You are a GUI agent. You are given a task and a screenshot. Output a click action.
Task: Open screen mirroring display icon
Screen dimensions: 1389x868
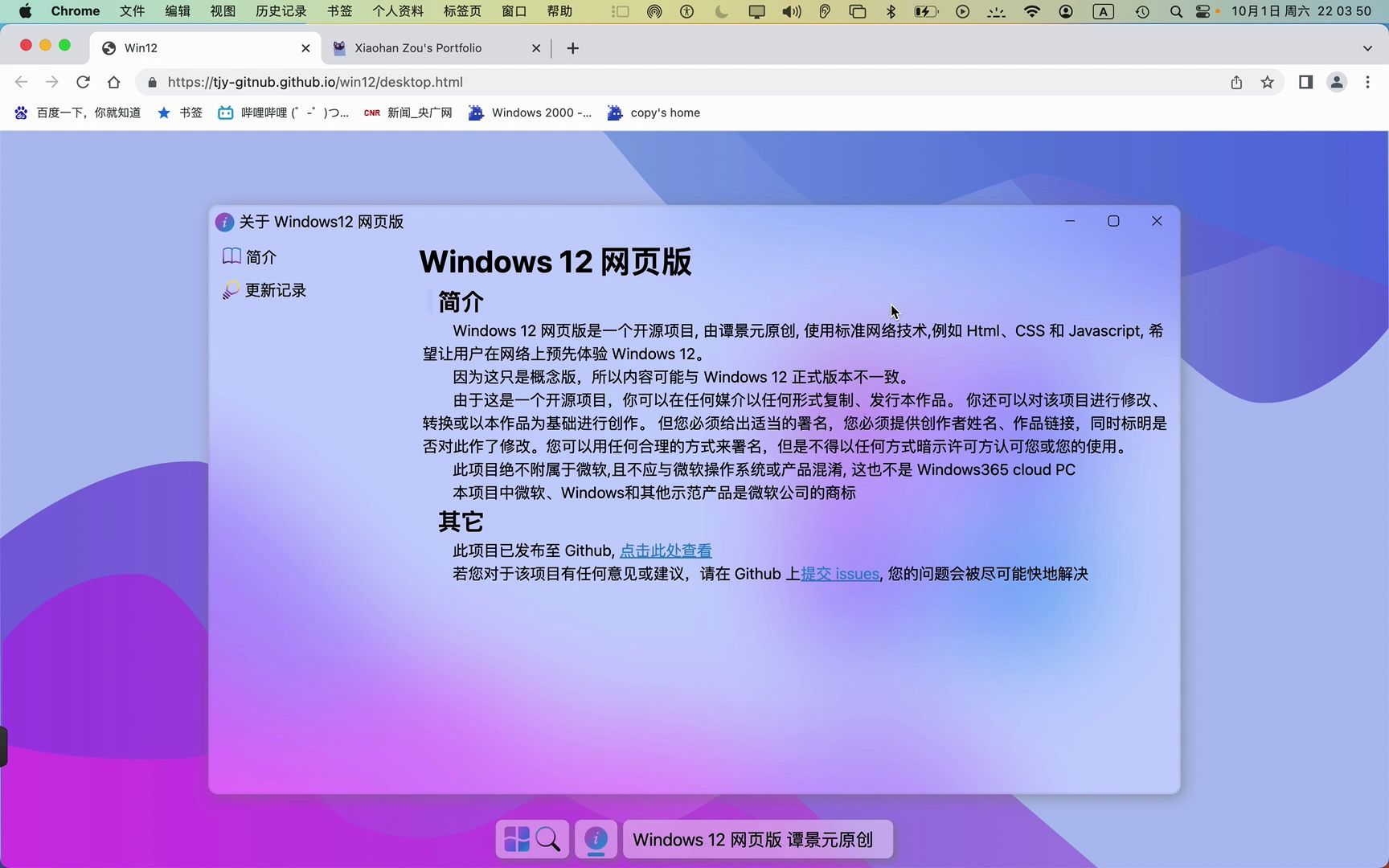tap(756, 11)
